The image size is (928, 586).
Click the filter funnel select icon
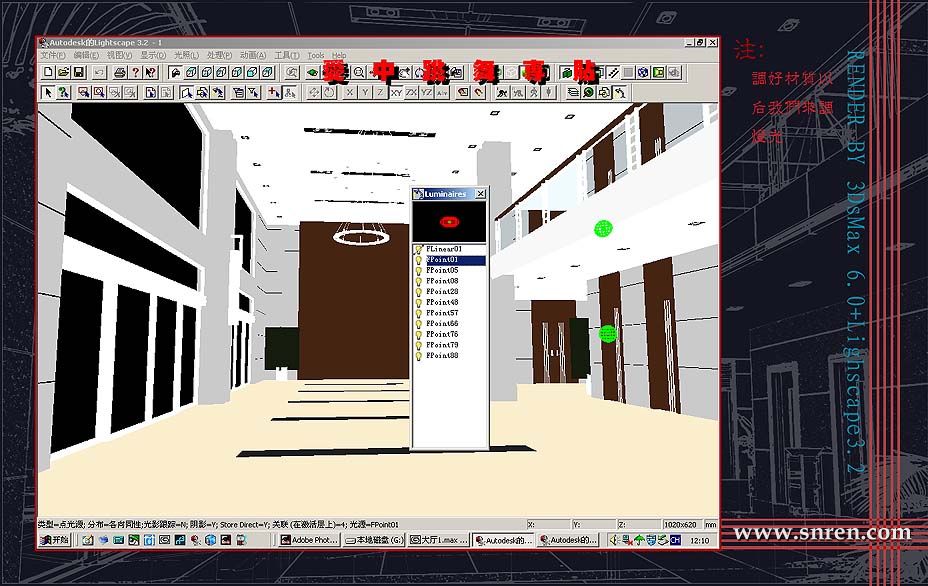(x=253, y=92)
